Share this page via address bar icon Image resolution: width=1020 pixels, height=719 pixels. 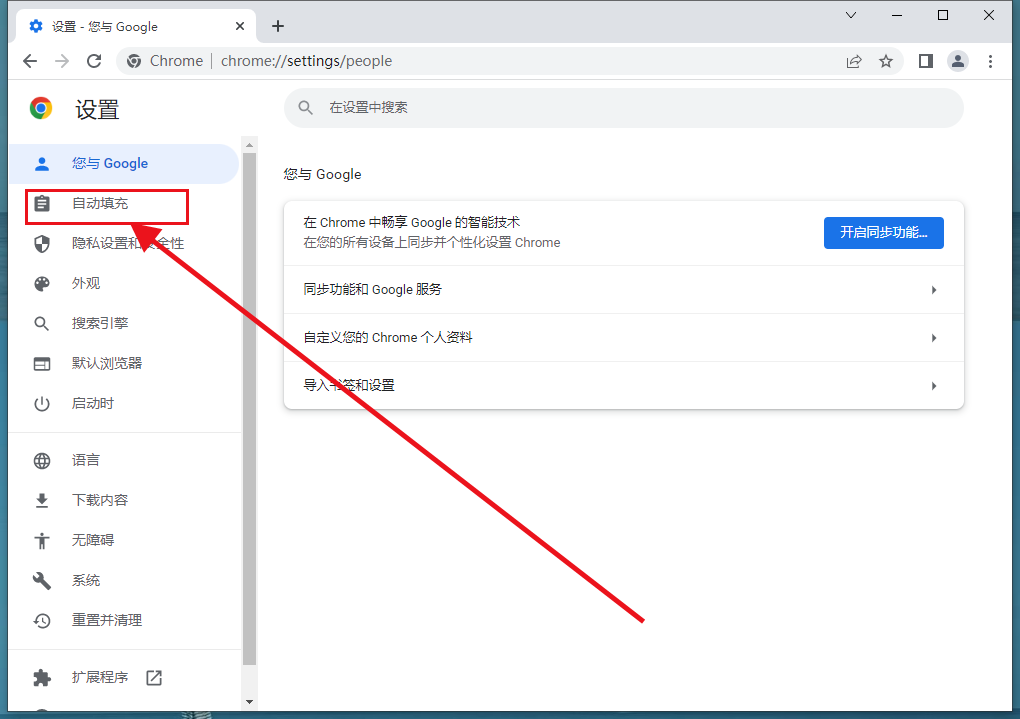853,61
